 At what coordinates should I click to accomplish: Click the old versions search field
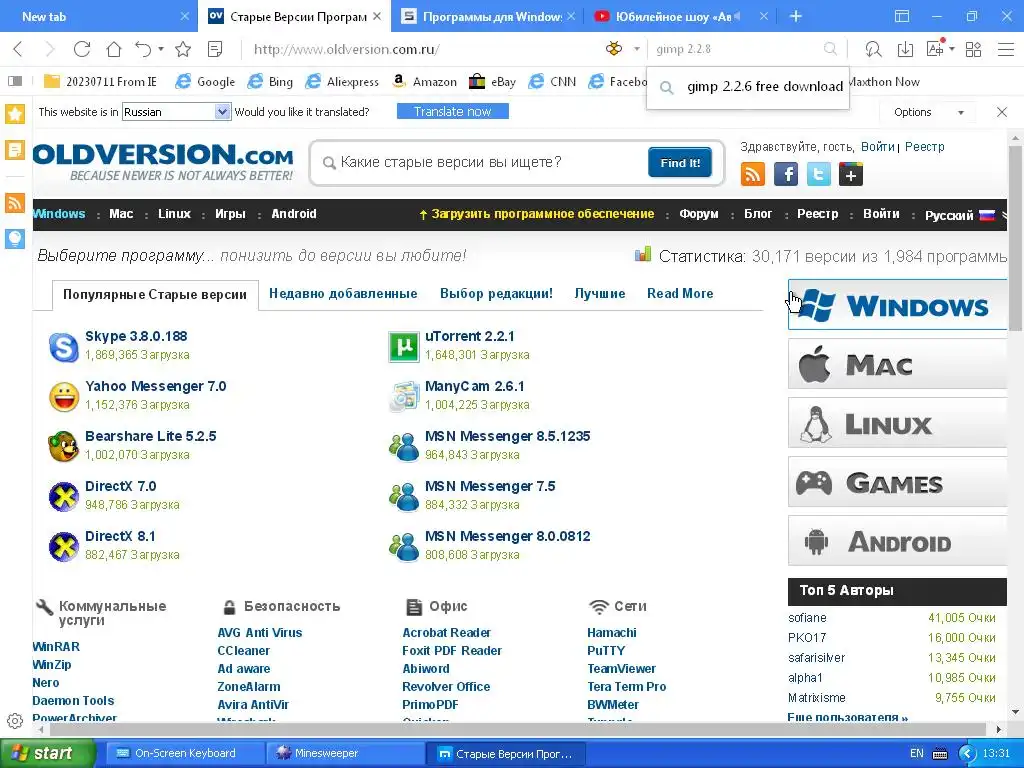click(x=483, y=163)
